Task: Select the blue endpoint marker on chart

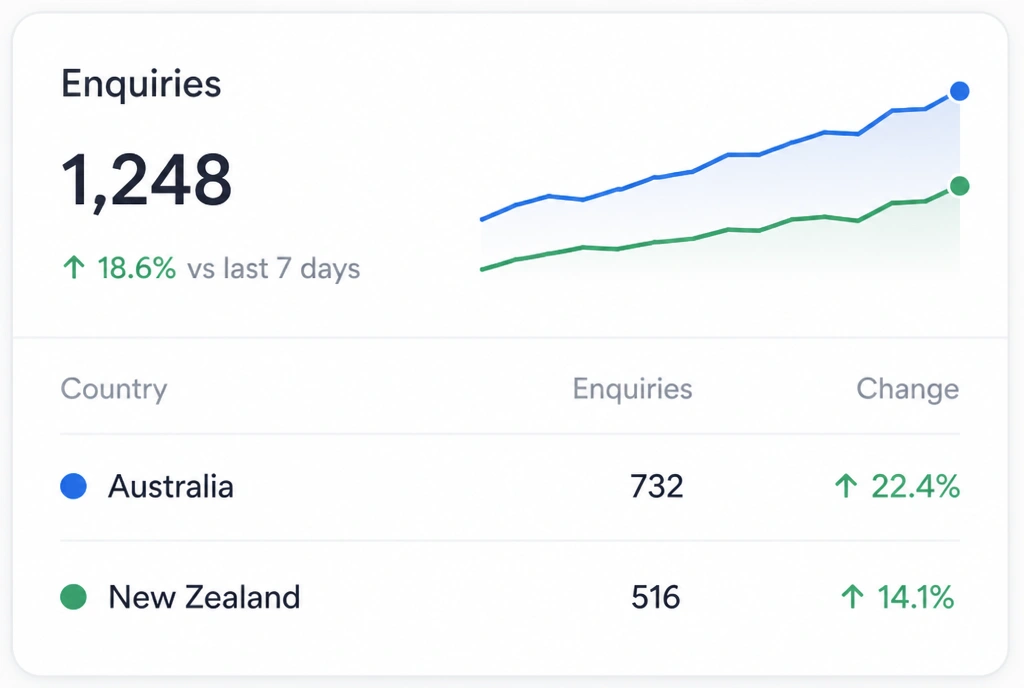Action: coord(959,91)
